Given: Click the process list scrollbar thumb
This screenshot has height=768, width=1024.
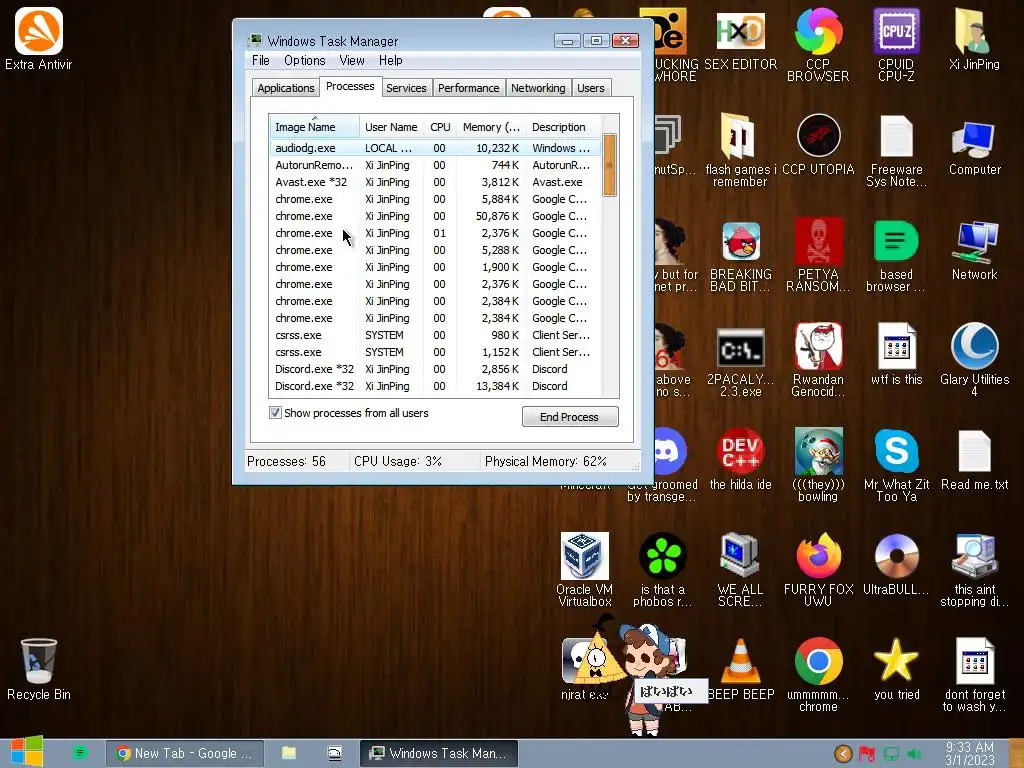Looking at the screenshot, I should coord(609,165).
